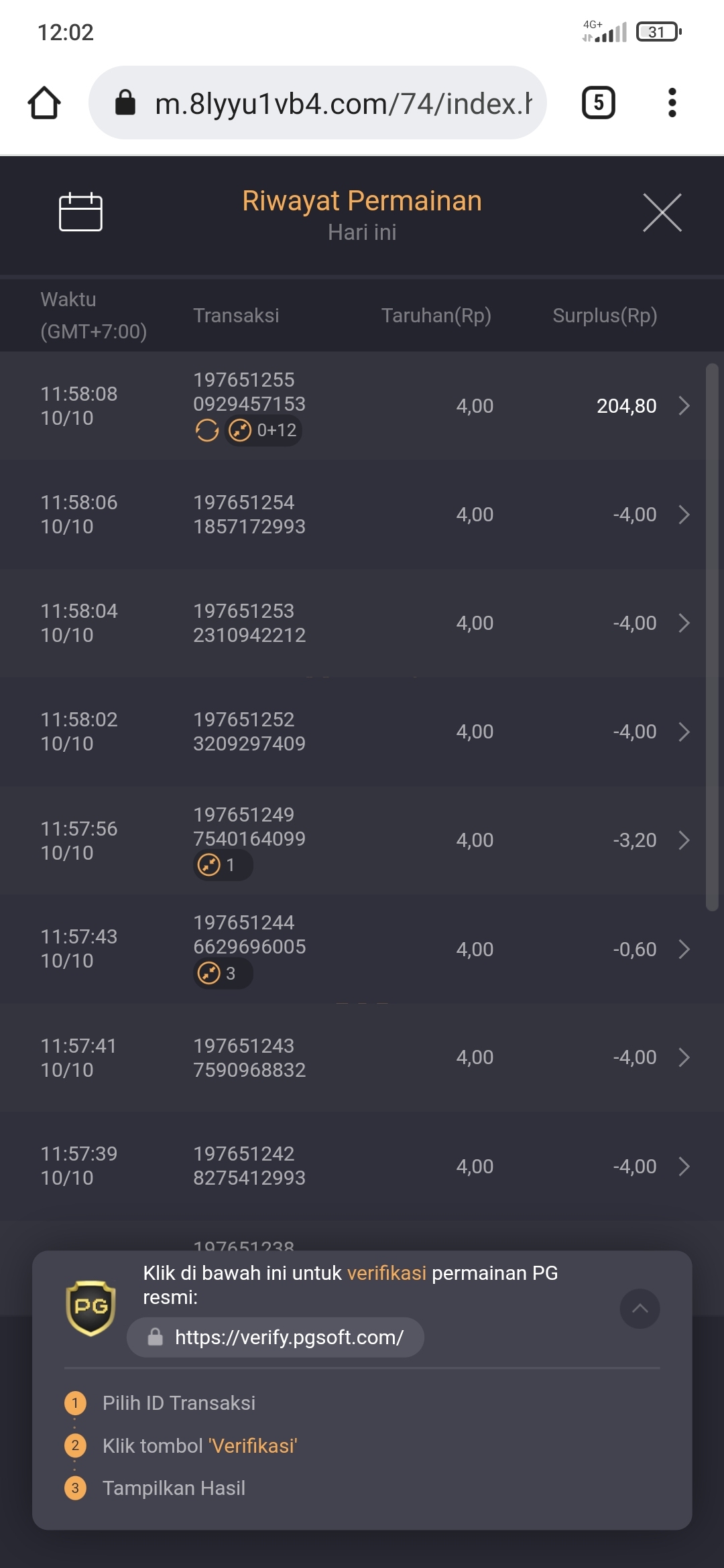Tap the circular respin icon in first row
This screenshot has width=724, height=1568.
click(207, 430)
